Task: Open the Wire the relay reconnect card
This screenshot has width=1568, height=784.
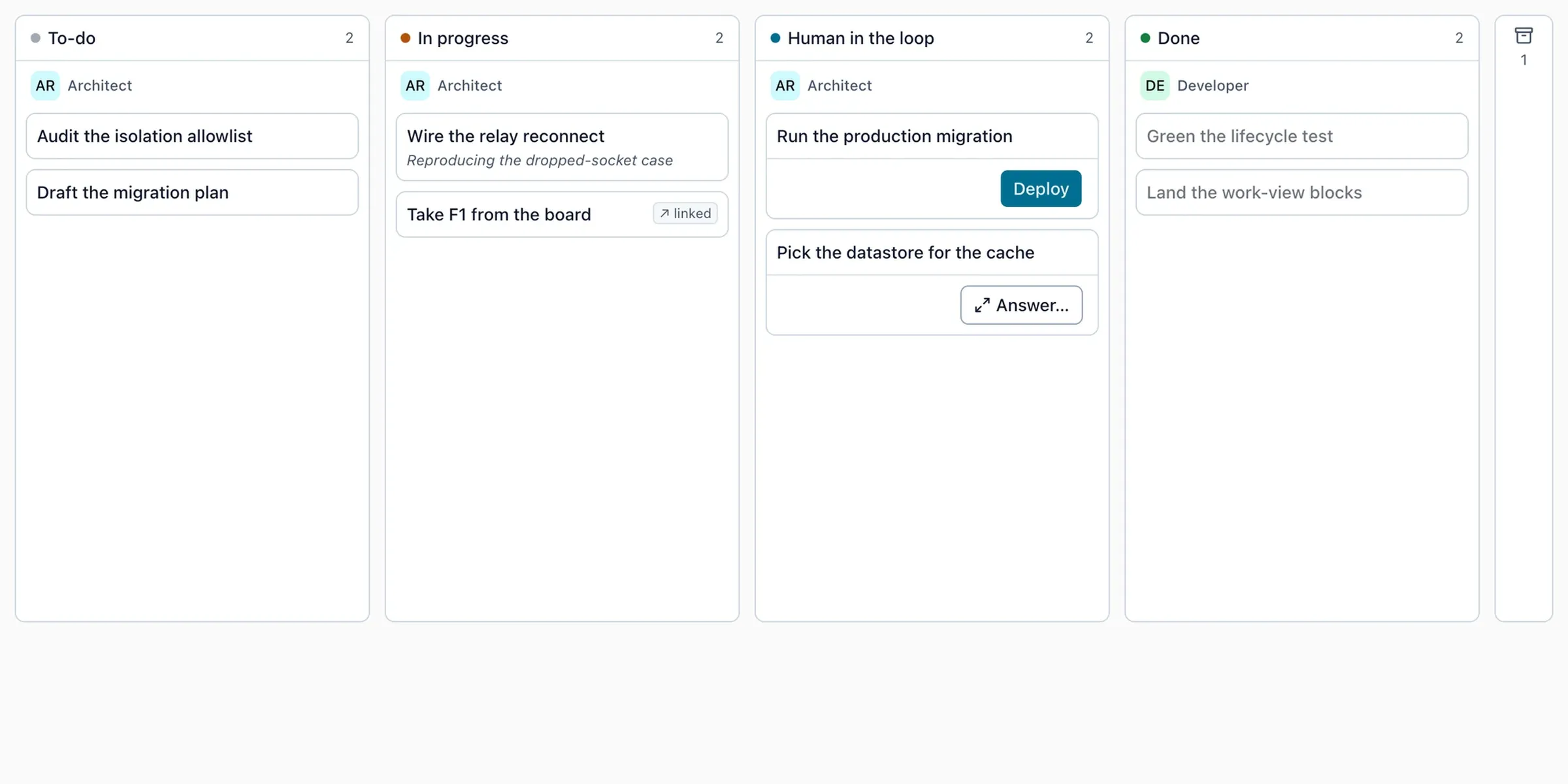Action: (562, 147)
